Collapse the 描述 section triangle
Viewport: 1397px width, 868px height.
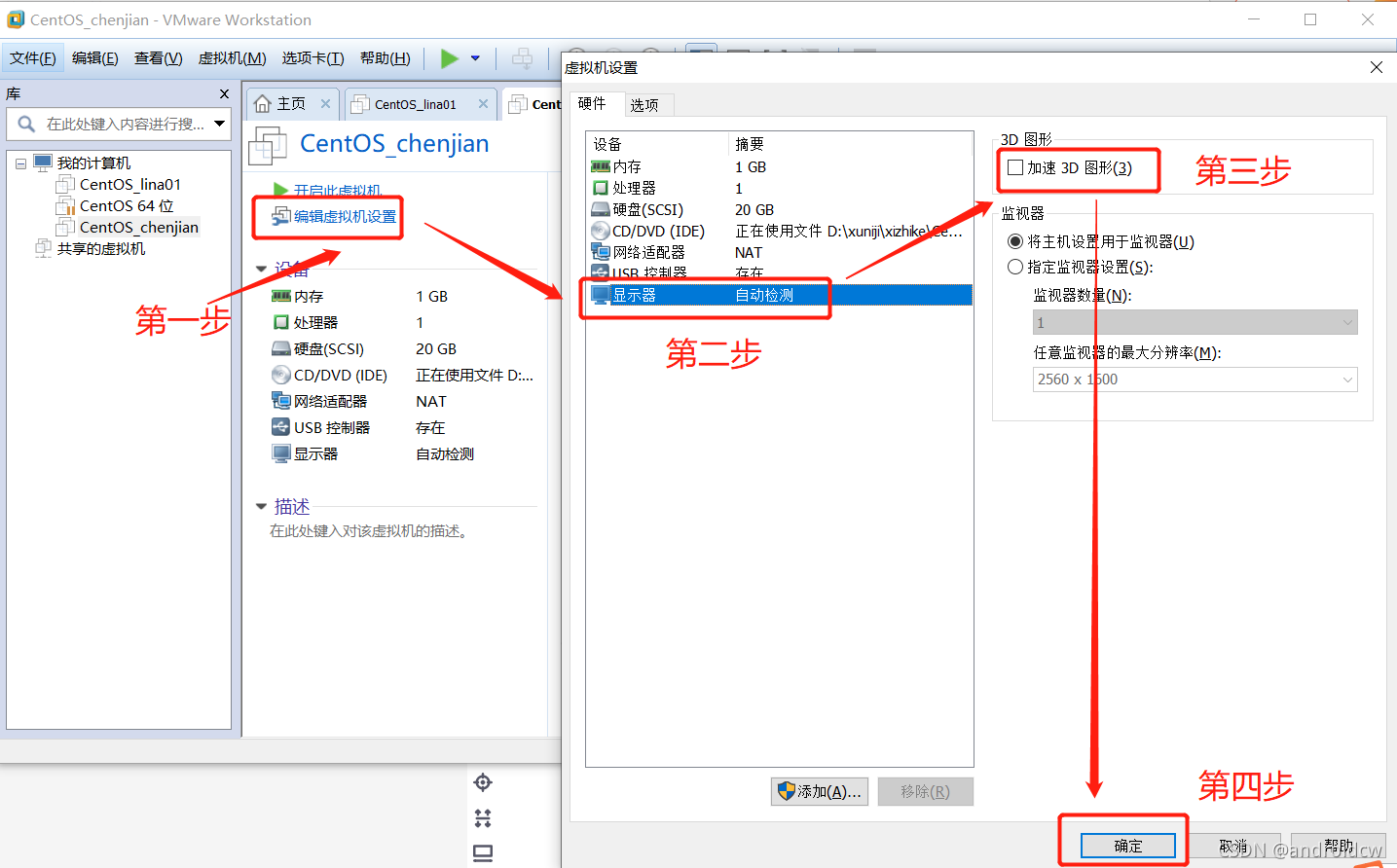[261, 506]
